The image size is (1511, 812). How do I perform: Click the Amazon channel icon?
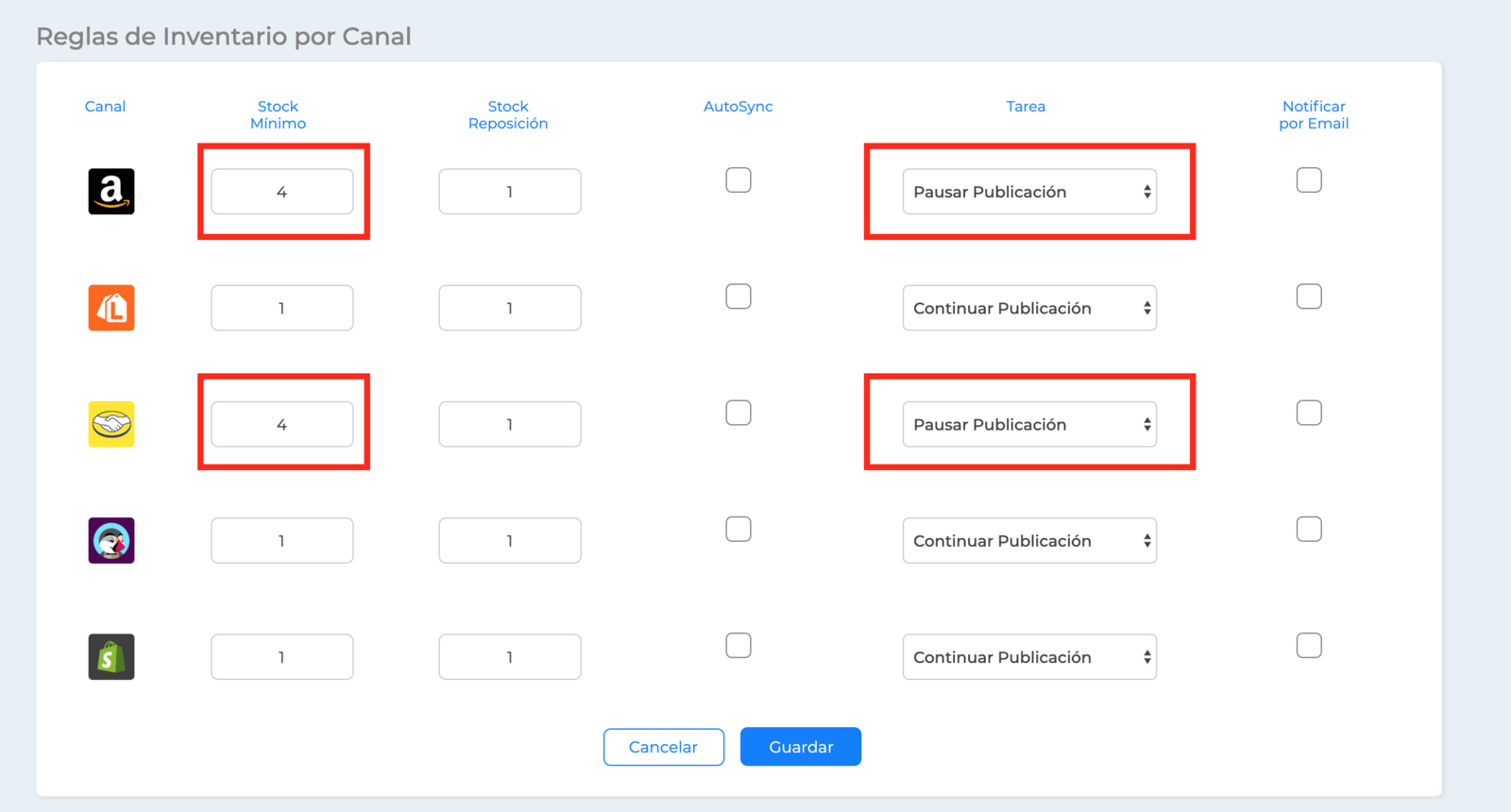111,192
